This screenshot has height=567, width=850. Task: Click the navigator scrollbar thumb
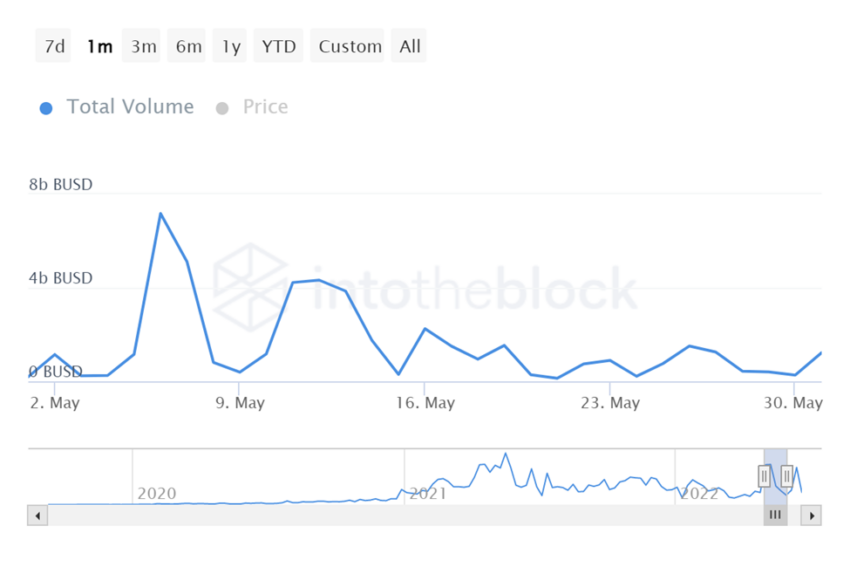[x=775, y=516]
